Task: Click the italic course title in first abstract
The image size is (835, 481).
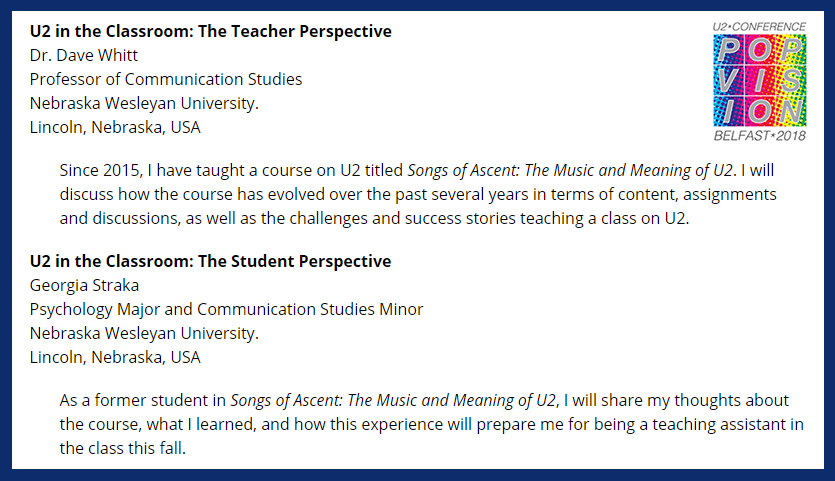Action: click(570, 170)
